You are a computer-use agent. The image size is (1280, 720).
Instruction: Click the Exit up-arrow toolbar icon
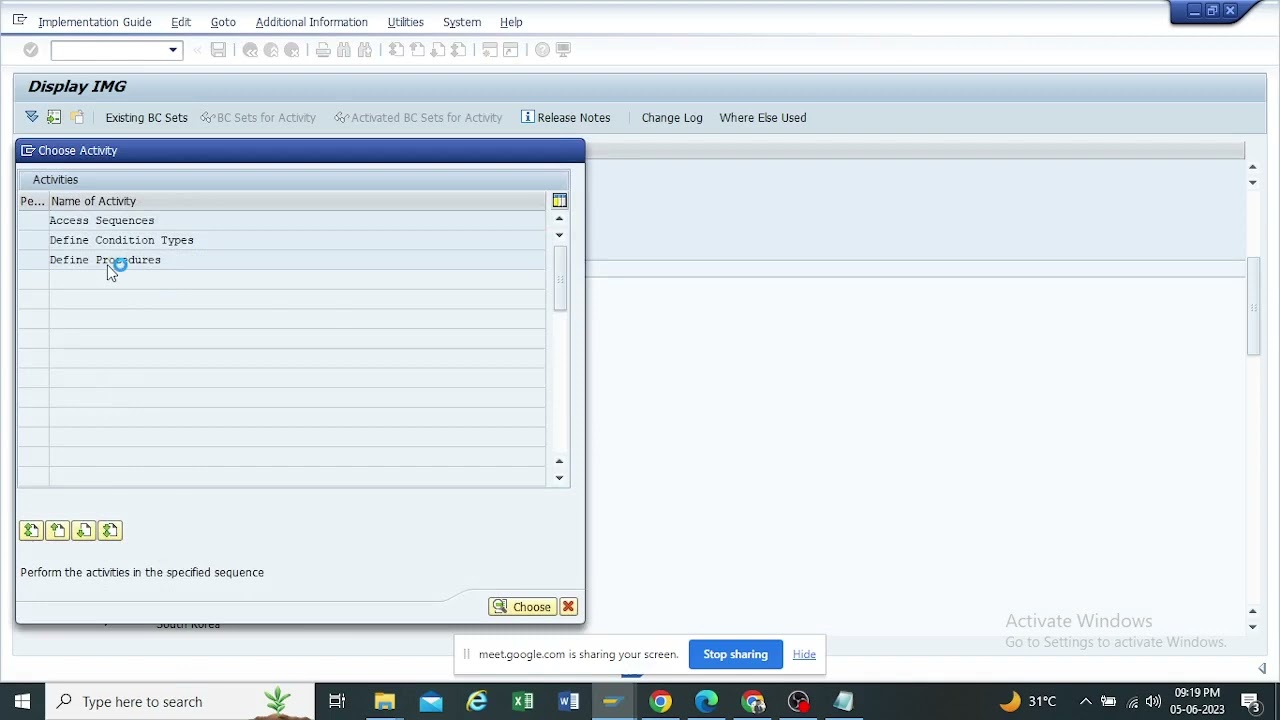(x=271, y=50)
